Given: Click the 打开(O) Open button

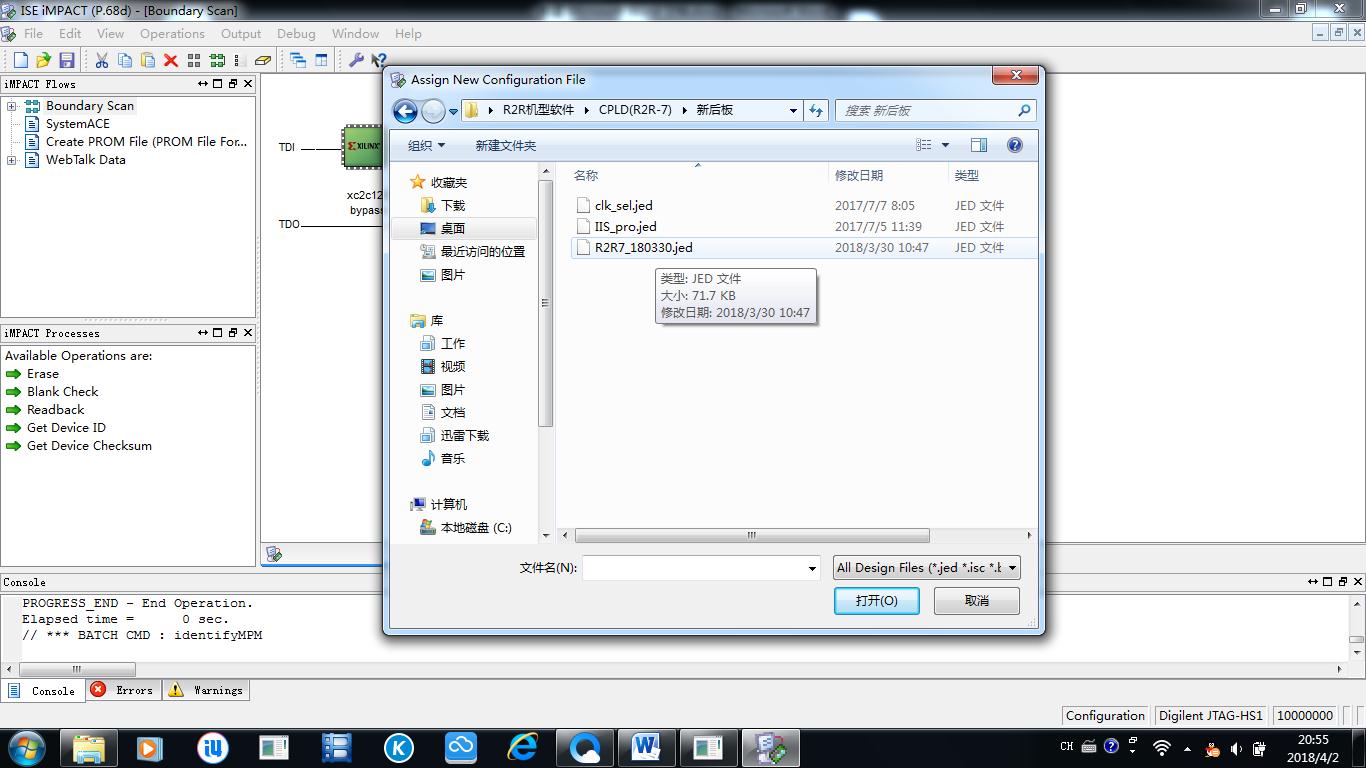Looking at the screenshot, I should pos(877,600).
